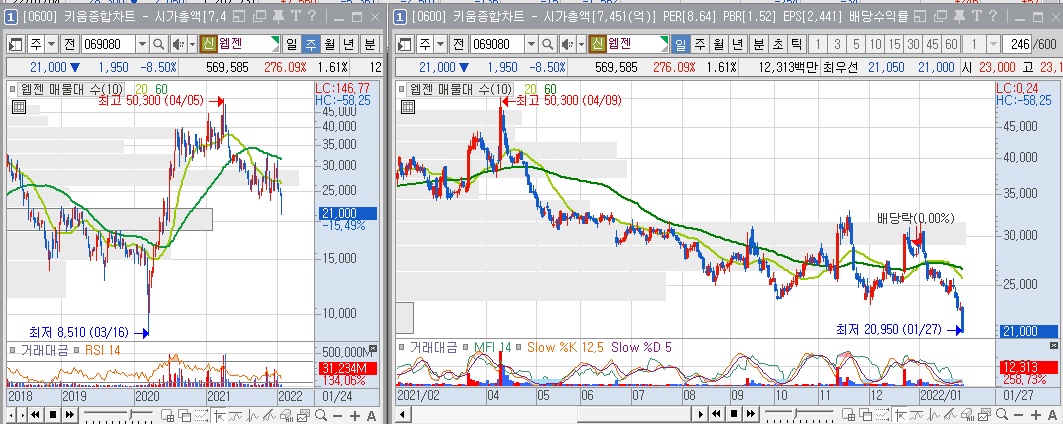Select 월 monthly period in right chart
The image size is (1063, 424).
[719, 45]
